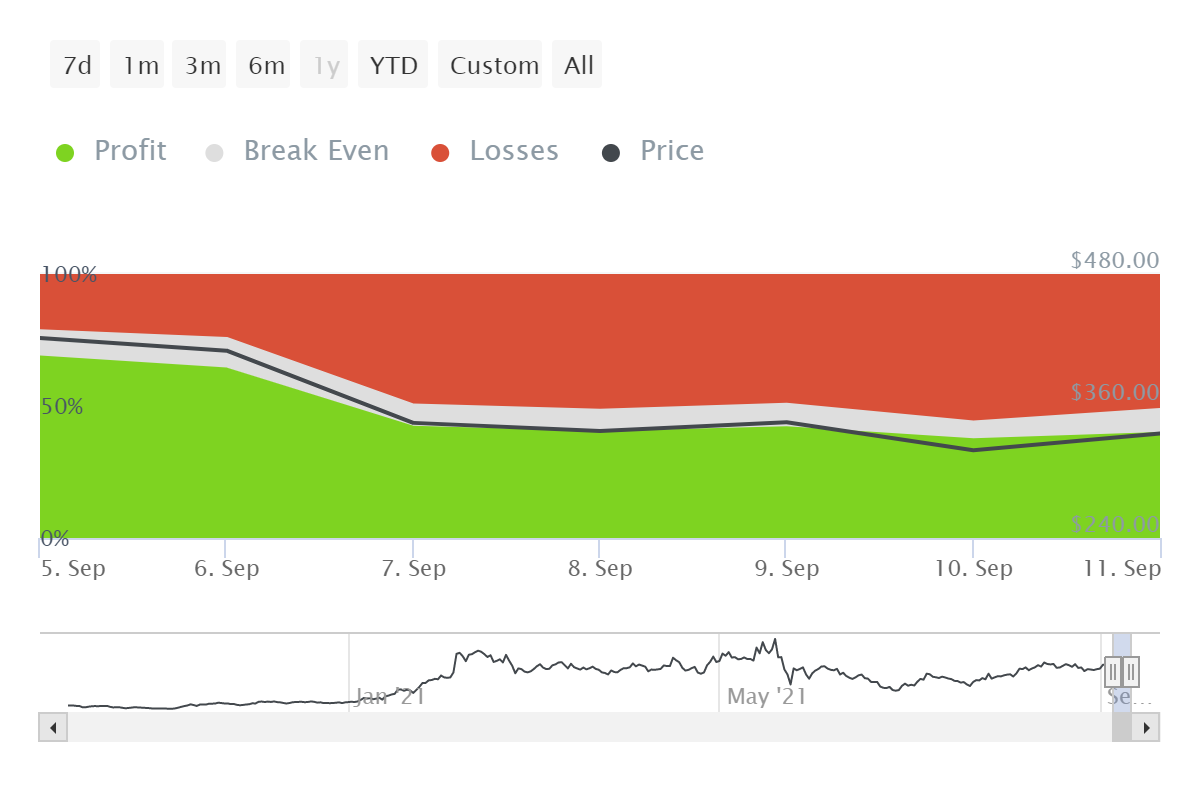Viewport: 1200px width, 800px height.
Task: Show All available data
Action: [578, 66]
